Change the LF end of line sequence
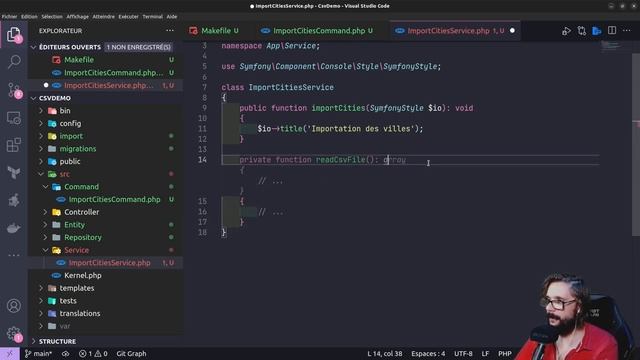 [x=485, y=353]
